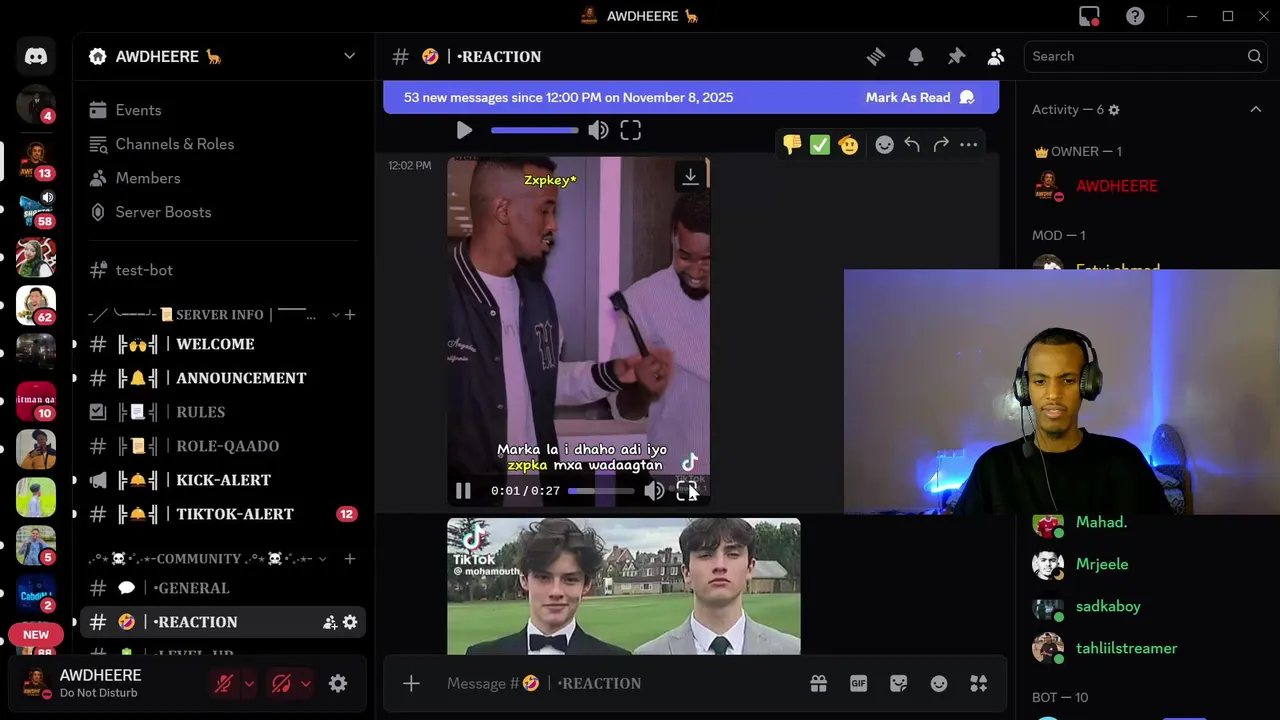
Task: Open notification settings bell icon
Action: [916, 57]
